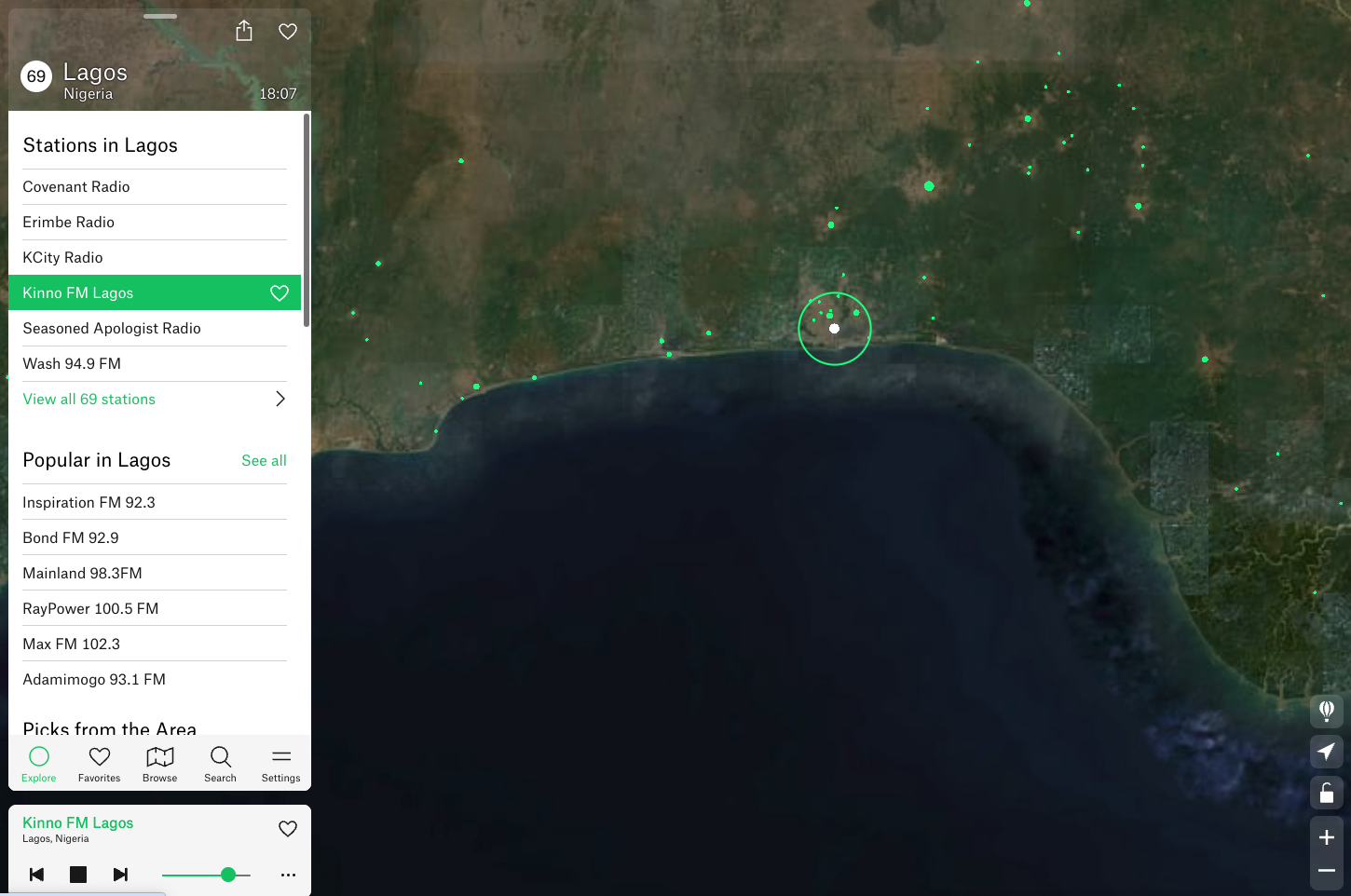The height and width of the screenshot is (896, 1351).
Task: Switch to the Browse tab
Action: [x=160, y=764]
